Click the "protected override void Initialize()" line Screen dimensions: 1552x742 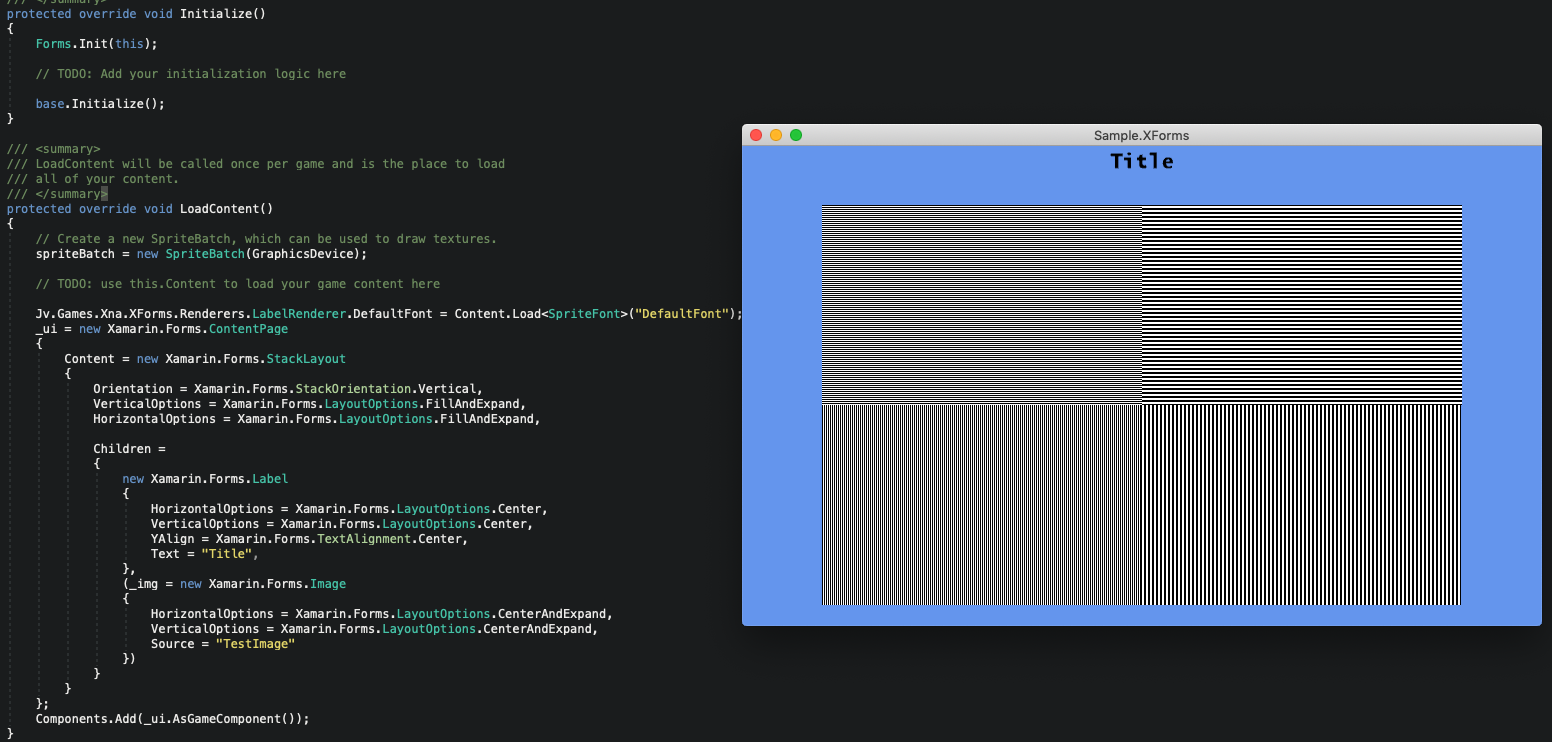[x=136, y=14]
